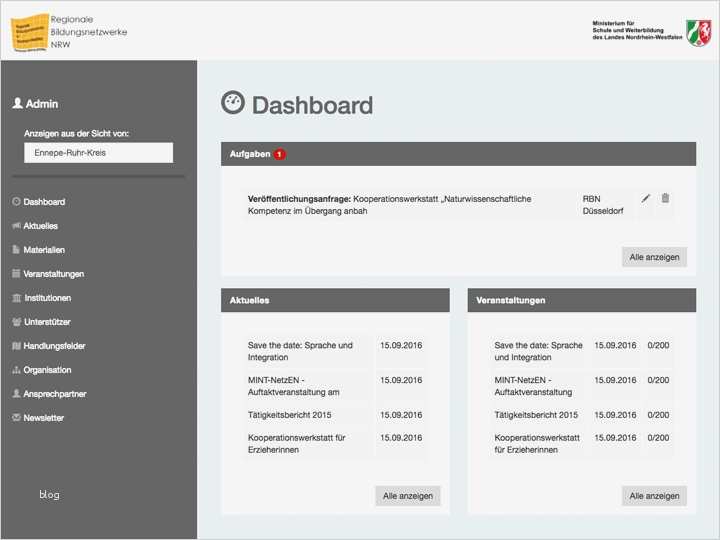The height and width of the screenshot is (540, 720).
Task: Open Newsletter in the sidebar
Action: [44, 418]
